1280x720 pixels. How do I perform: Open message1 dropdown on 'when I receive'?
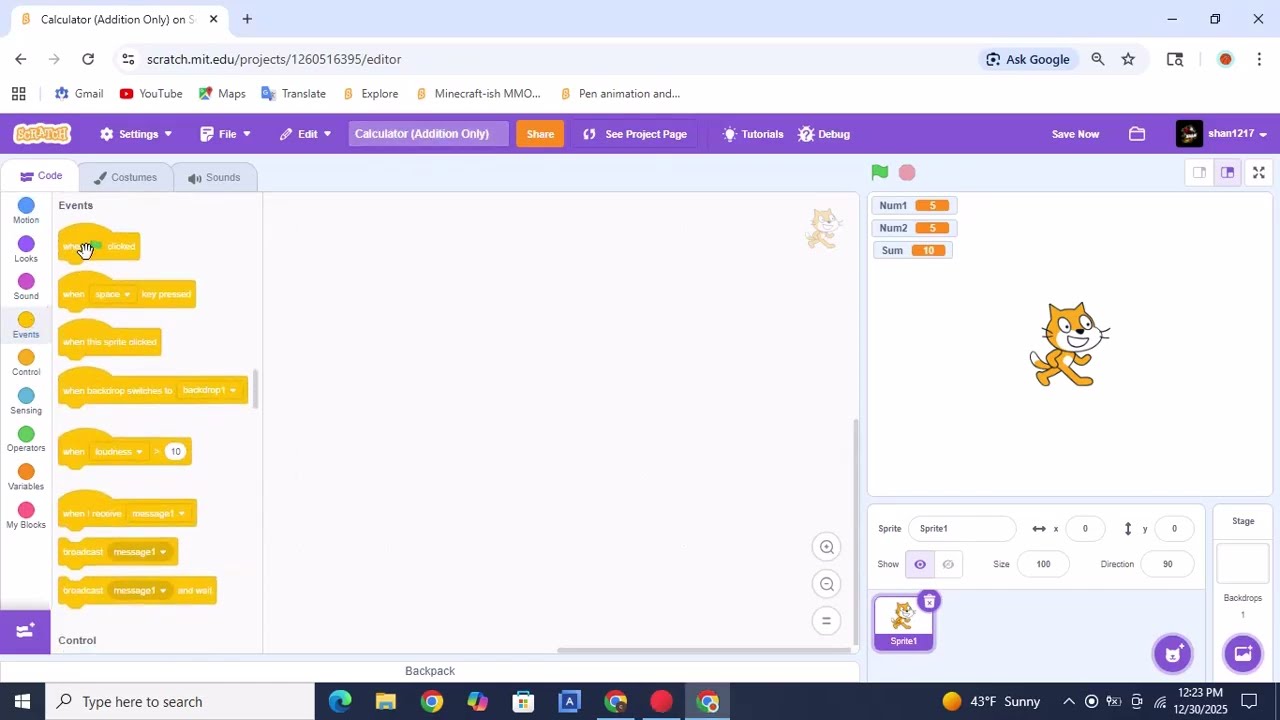pos(158,513)
